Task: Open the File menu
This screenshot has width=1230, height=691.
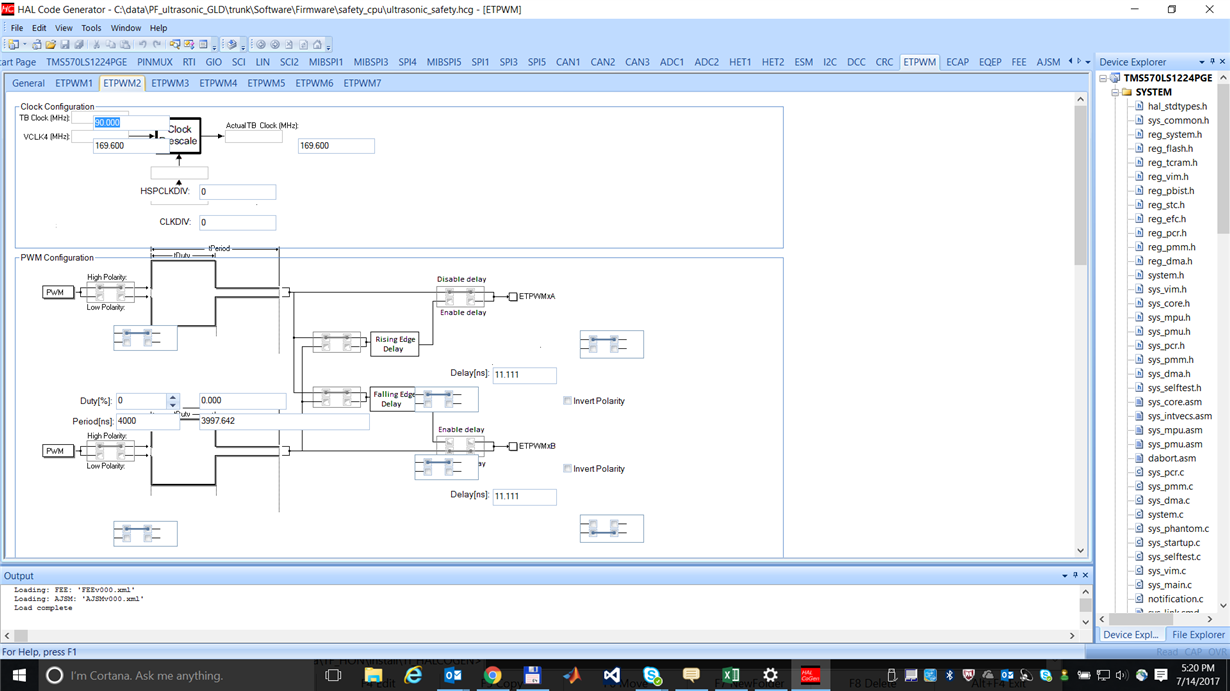Action: coord(17,28)
